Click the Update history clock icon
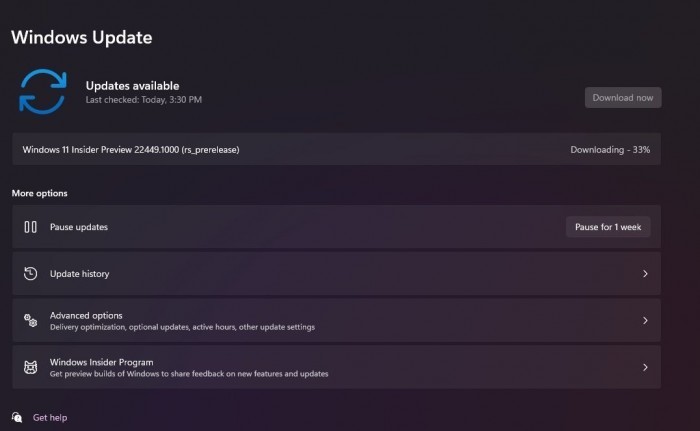700x431 pixels. [30, 273]
